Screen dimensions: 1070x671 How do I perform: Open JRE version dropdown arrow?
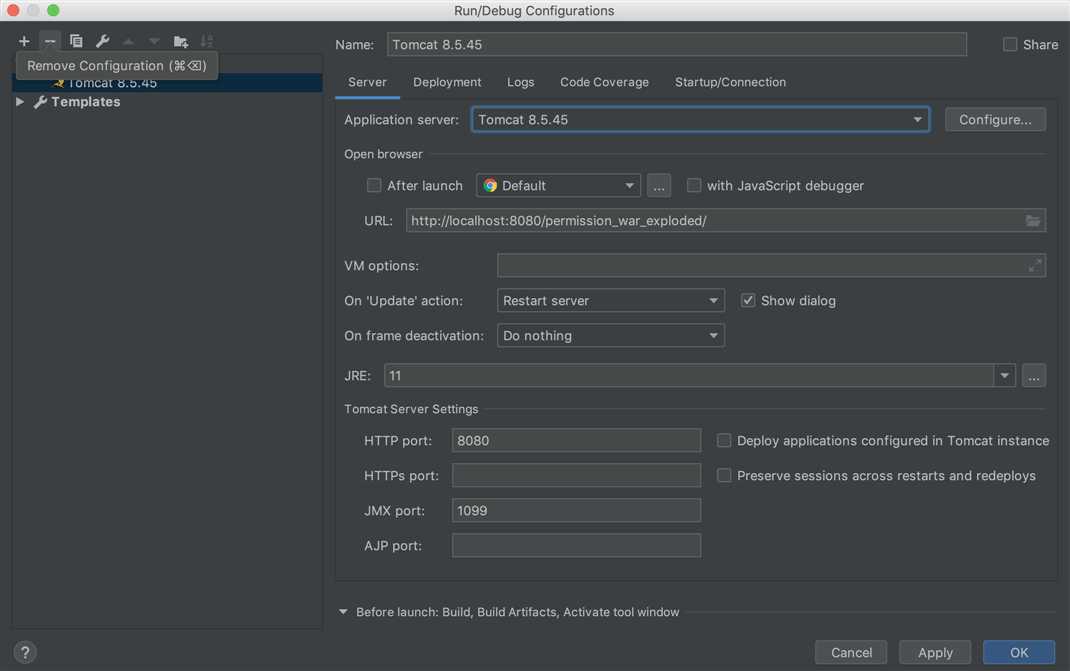coord(1004,375)
